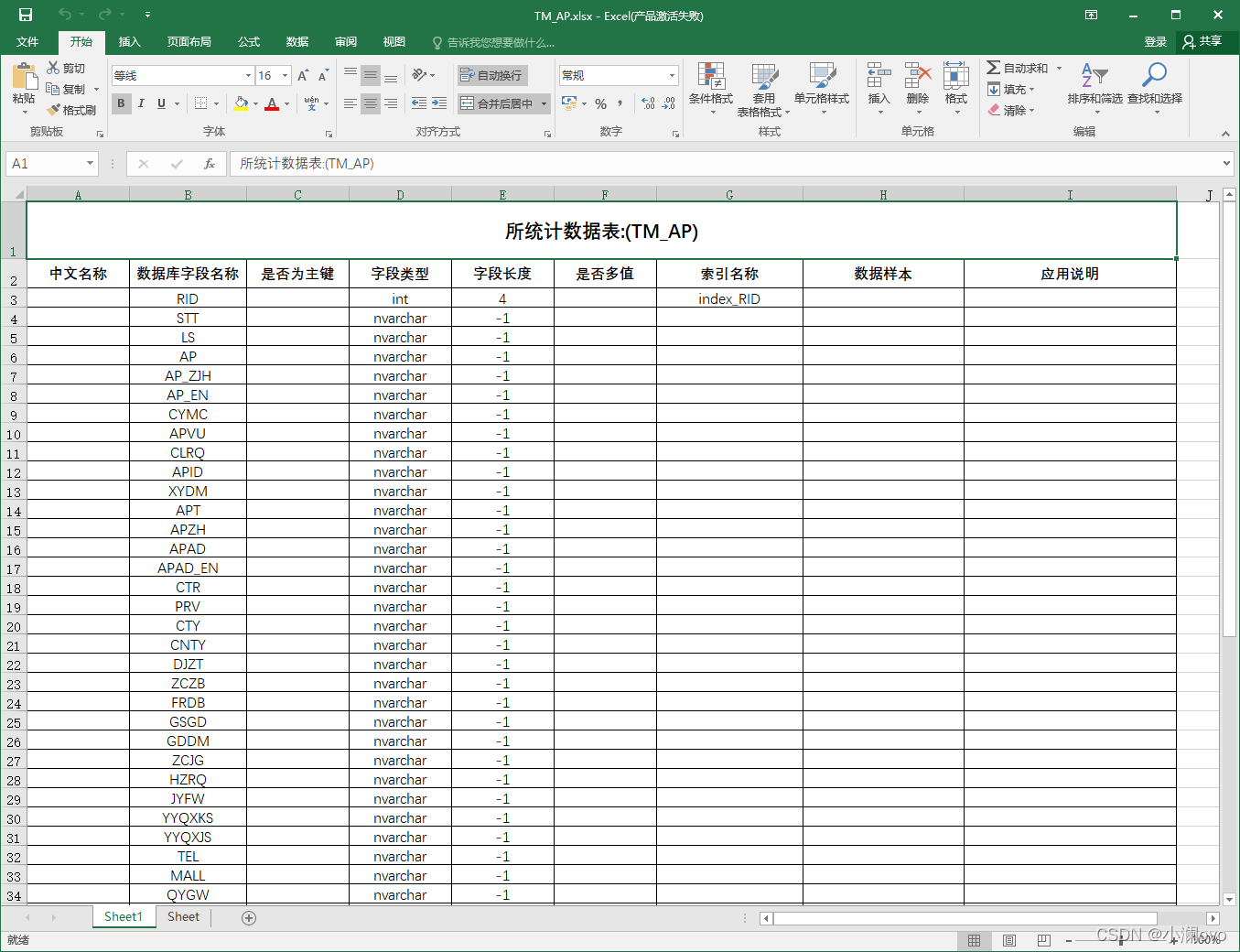
Task: Toggle center horizontal alignment
Action: coord(370,103)
